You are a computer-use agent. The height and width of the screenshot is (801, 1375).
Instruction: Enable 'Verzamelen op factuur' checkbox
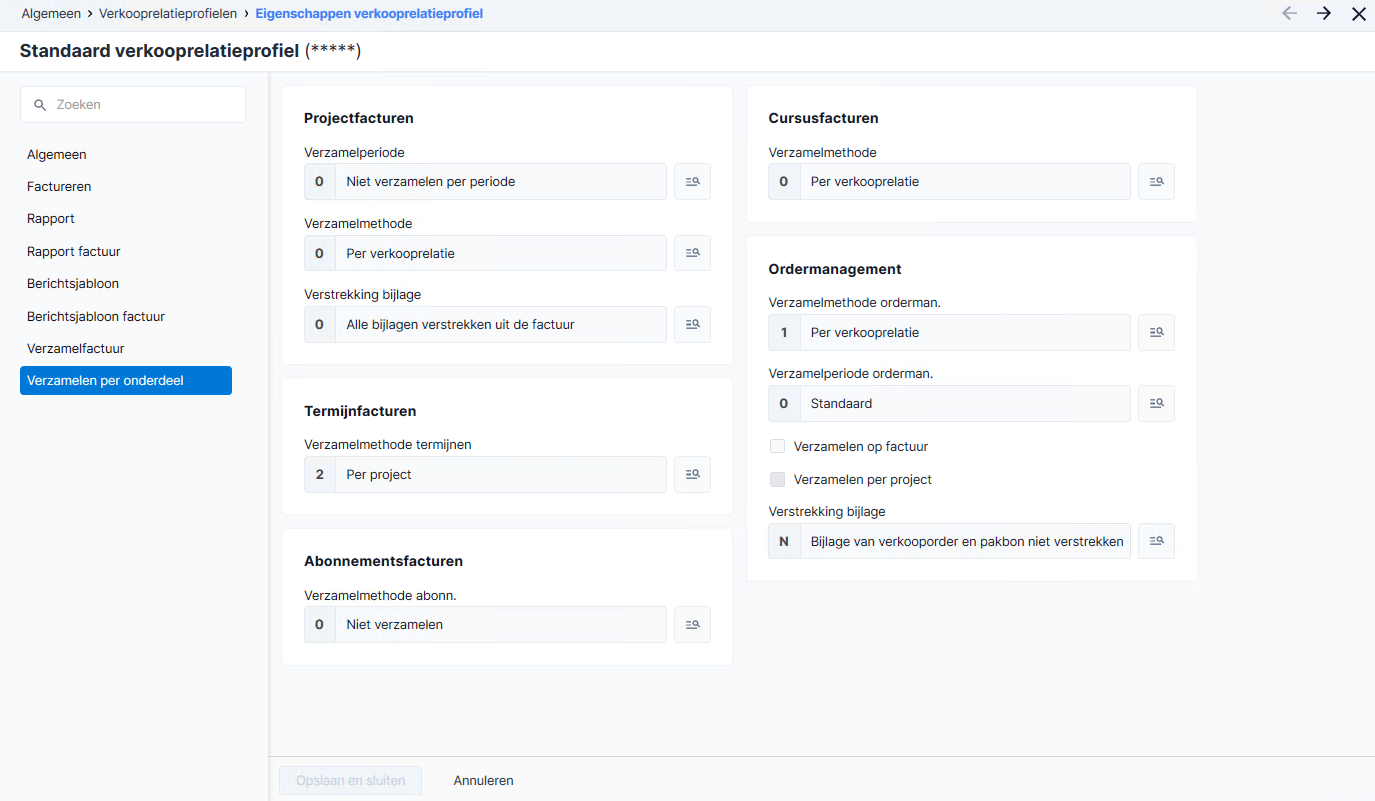(x=777, y=446)
